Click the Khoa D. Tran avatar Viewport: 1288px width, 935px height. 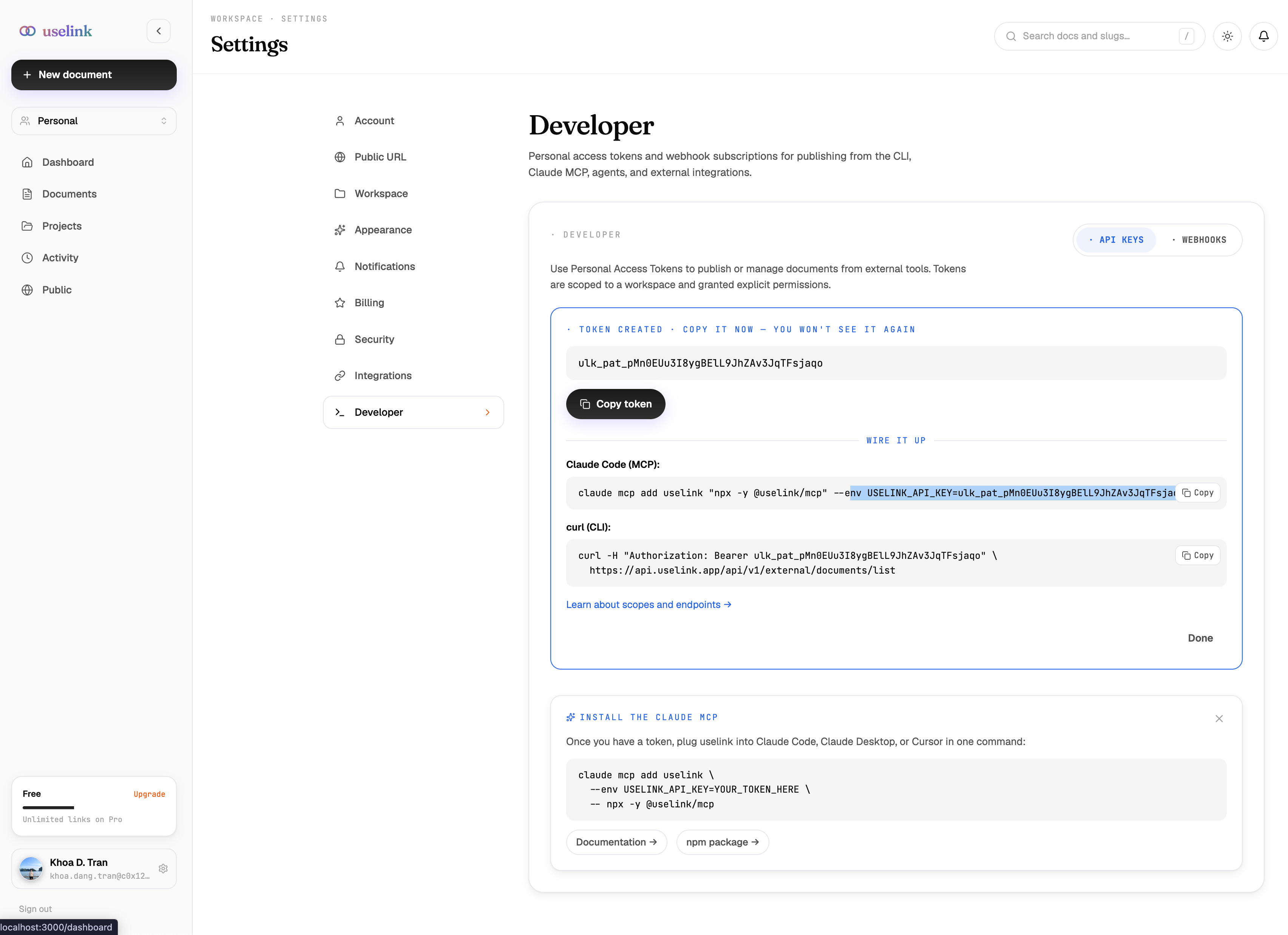pyautogui.click(x=31, y=869)
